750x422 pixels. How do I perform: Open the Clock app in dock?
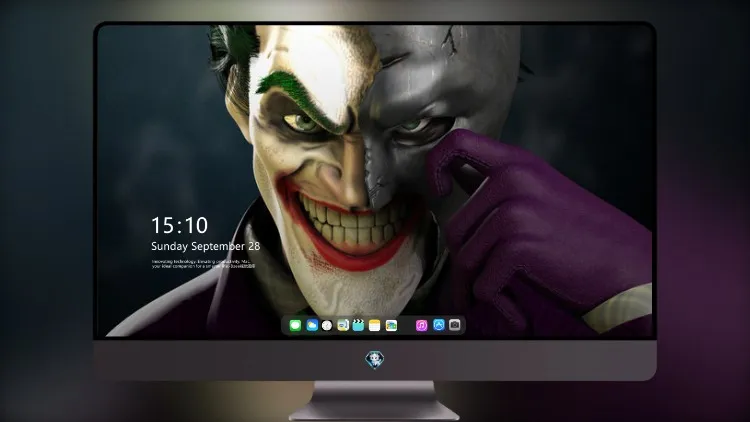click(327, 326)
